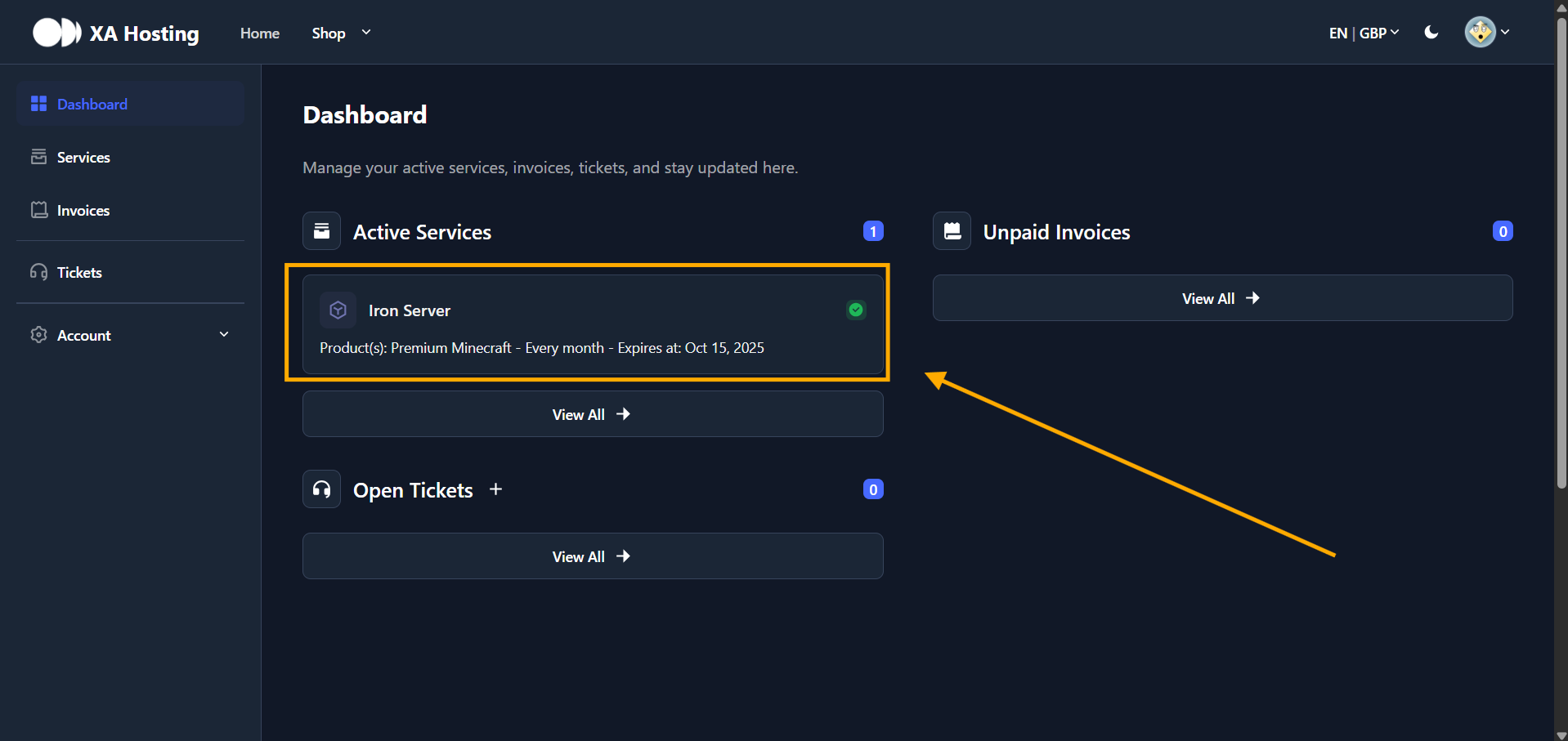
Task: View all active services
Action: coord(593,414)
